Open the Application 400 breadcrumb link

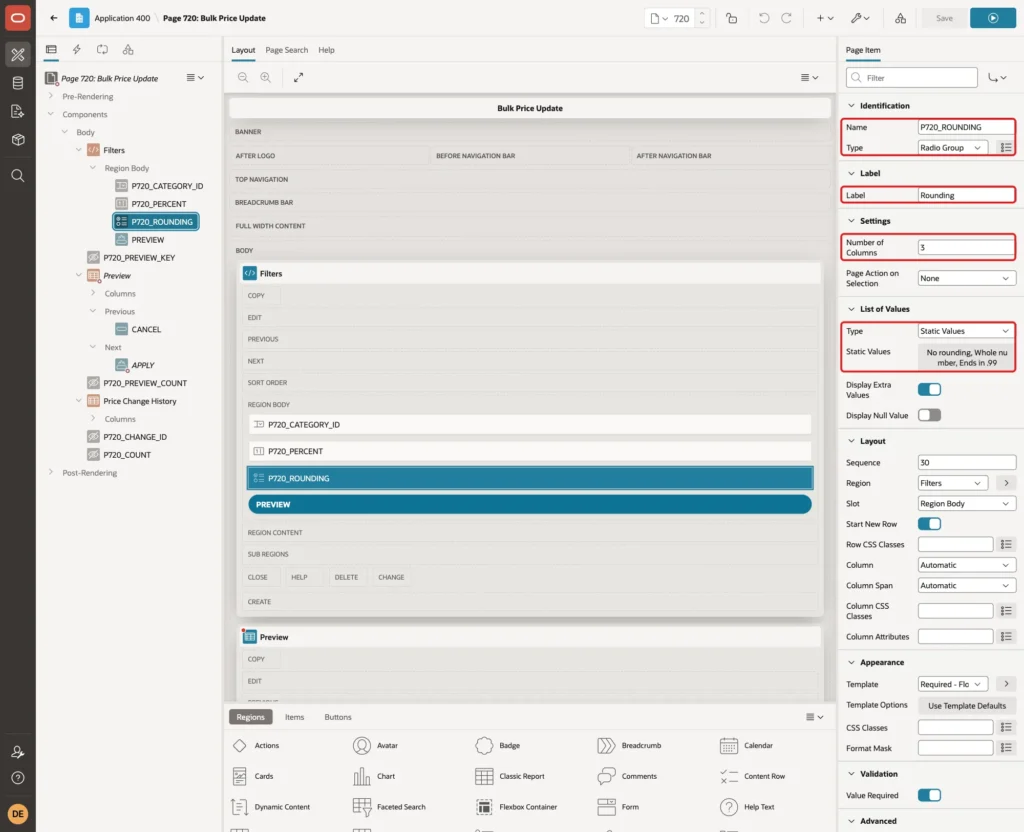122,18
